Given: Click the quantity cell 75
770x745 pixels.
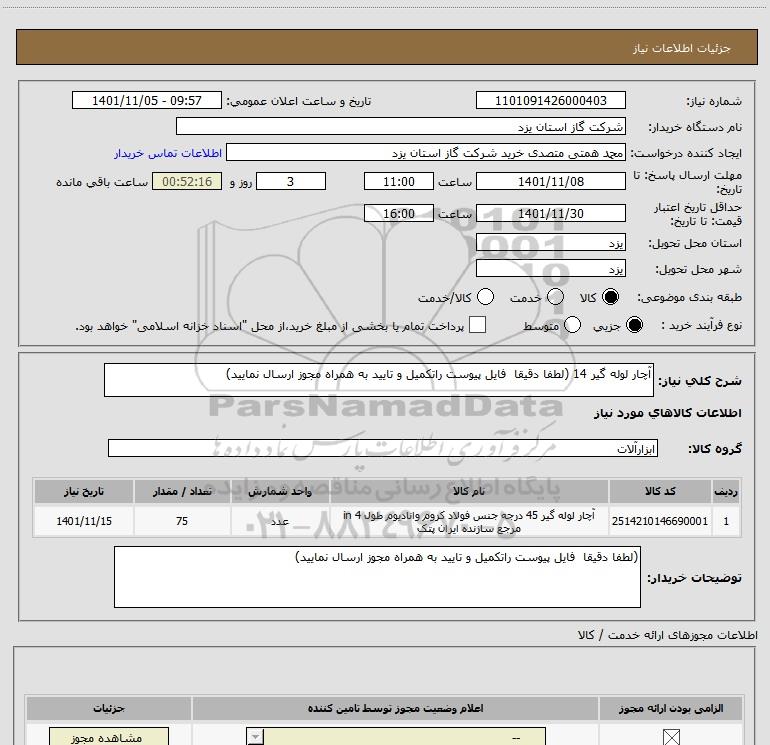Looking at the screenshot, I should click(182, 521).
